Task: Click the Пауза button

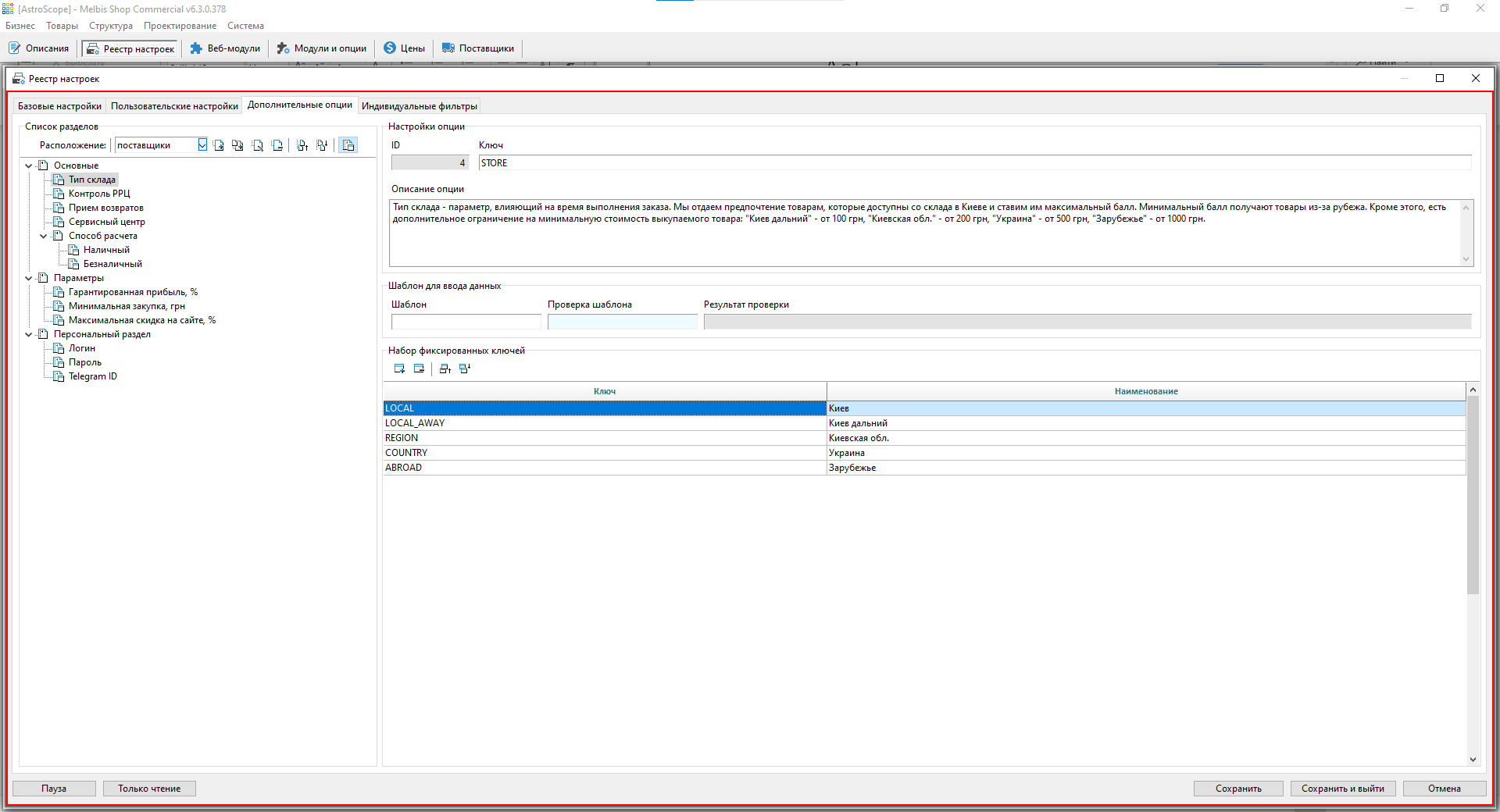Action: pyautogui.click(x=54, y=789)
